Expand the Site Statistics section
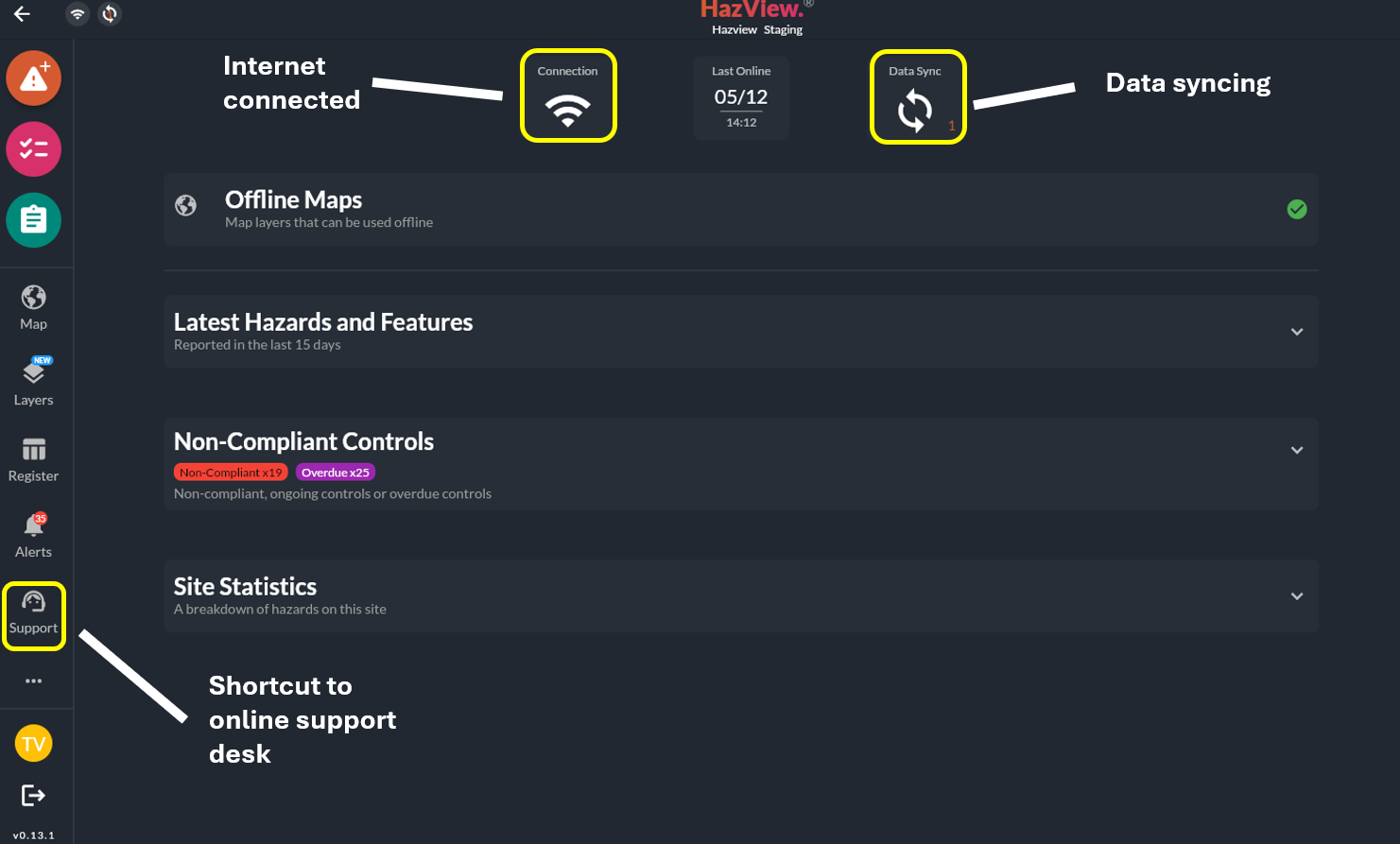This screenshot has height=844, width=1400. click(x=1297, y=596)
